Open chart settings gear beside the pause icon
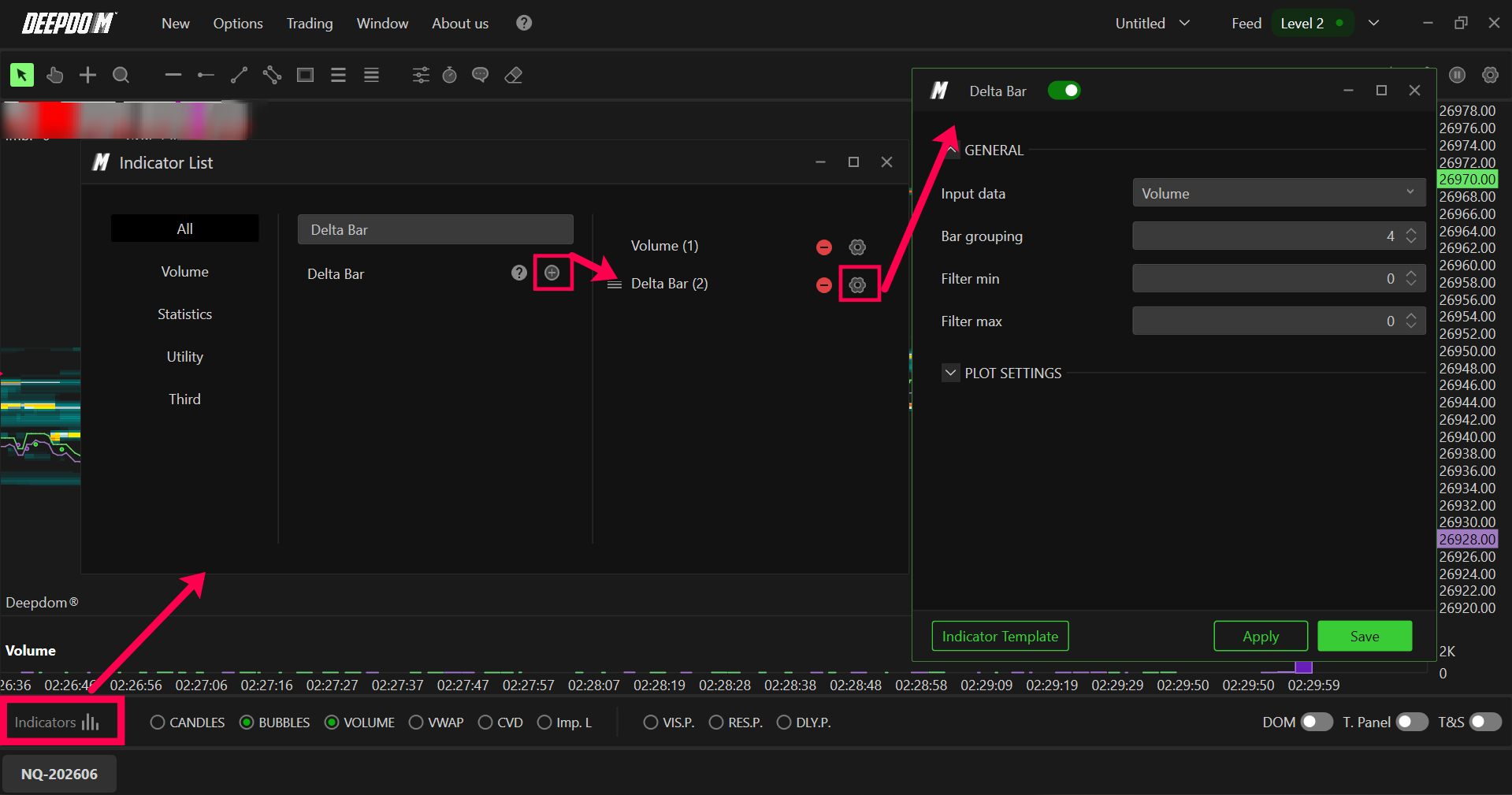This screenshot has height=795, width=1512. coord(1490,75)
